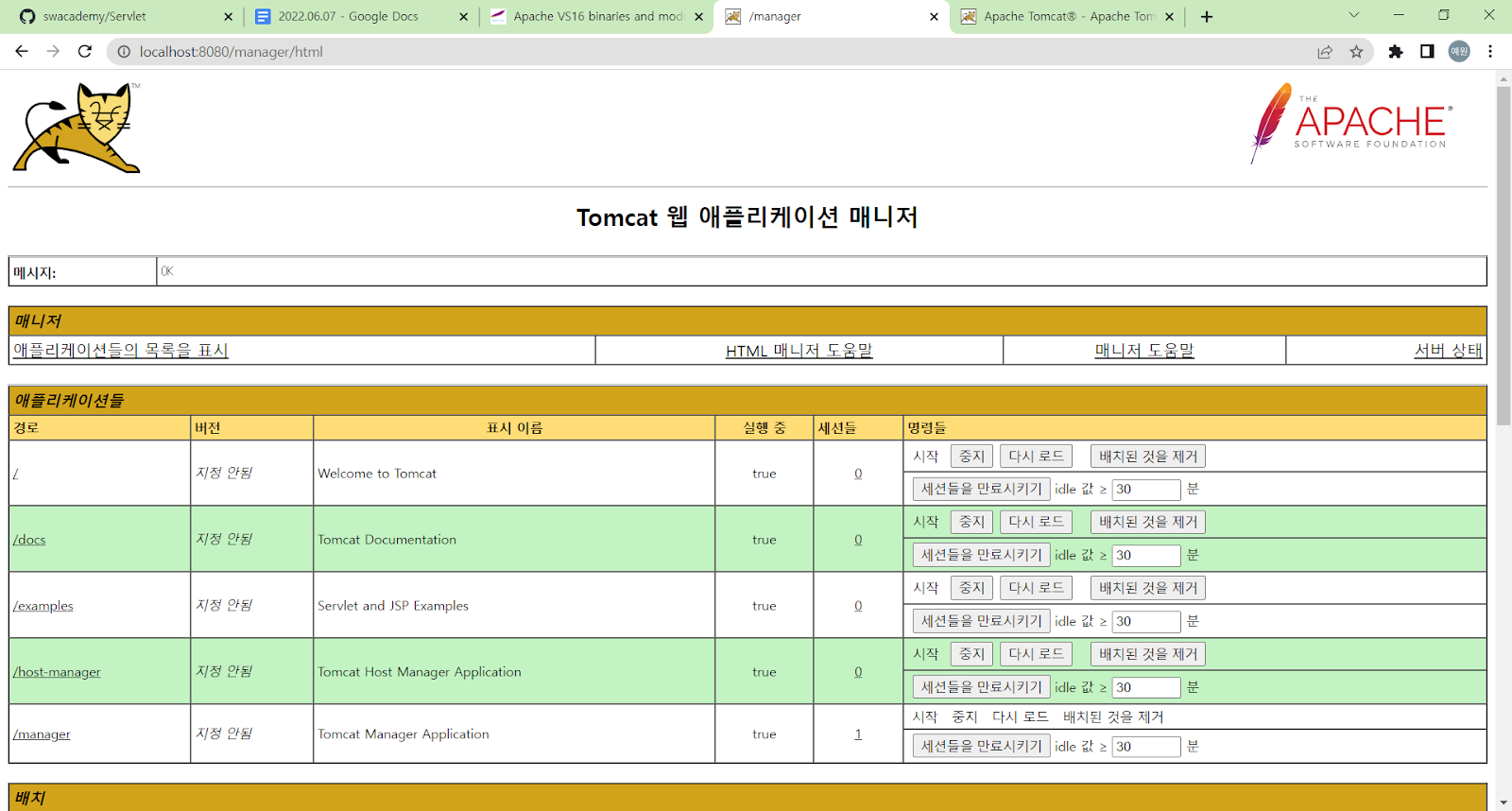Stop /host-manager with 중지 button

click(x=971, y=654)
